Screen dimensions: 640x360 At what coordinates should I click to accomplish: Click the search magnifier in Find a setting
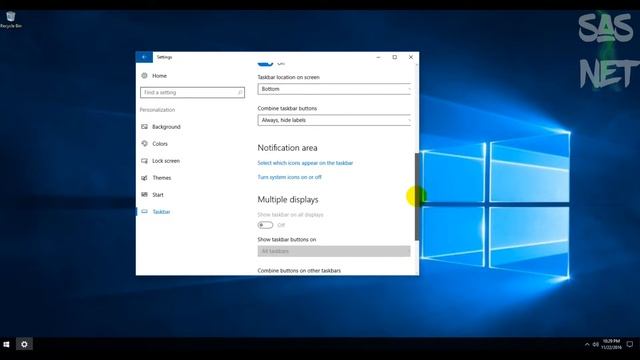point(240,93)
